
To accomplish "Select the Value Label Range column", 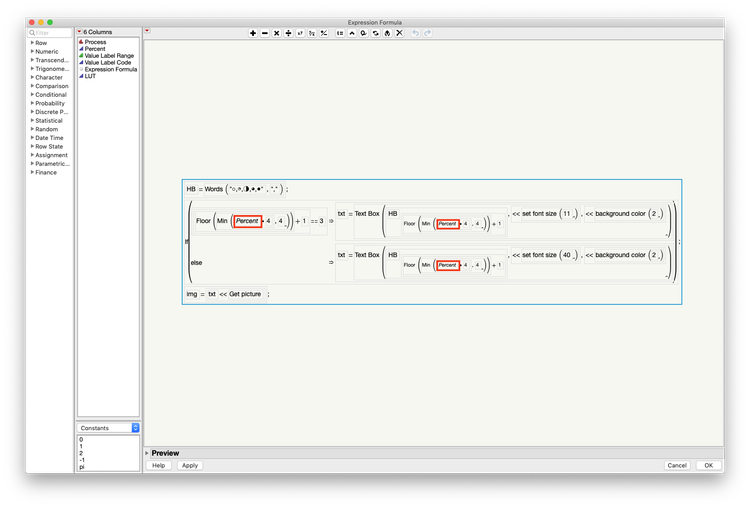I will (x=109, y=55).
